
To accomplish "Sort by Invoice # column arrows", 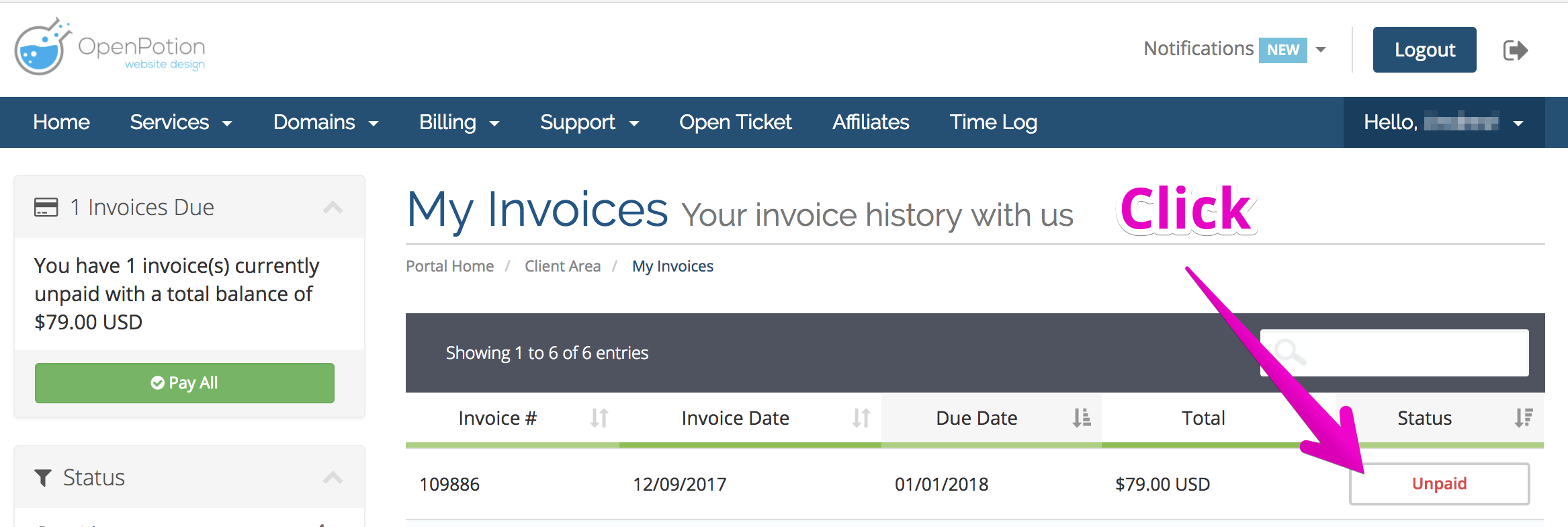I will click(x=599, y=418).
